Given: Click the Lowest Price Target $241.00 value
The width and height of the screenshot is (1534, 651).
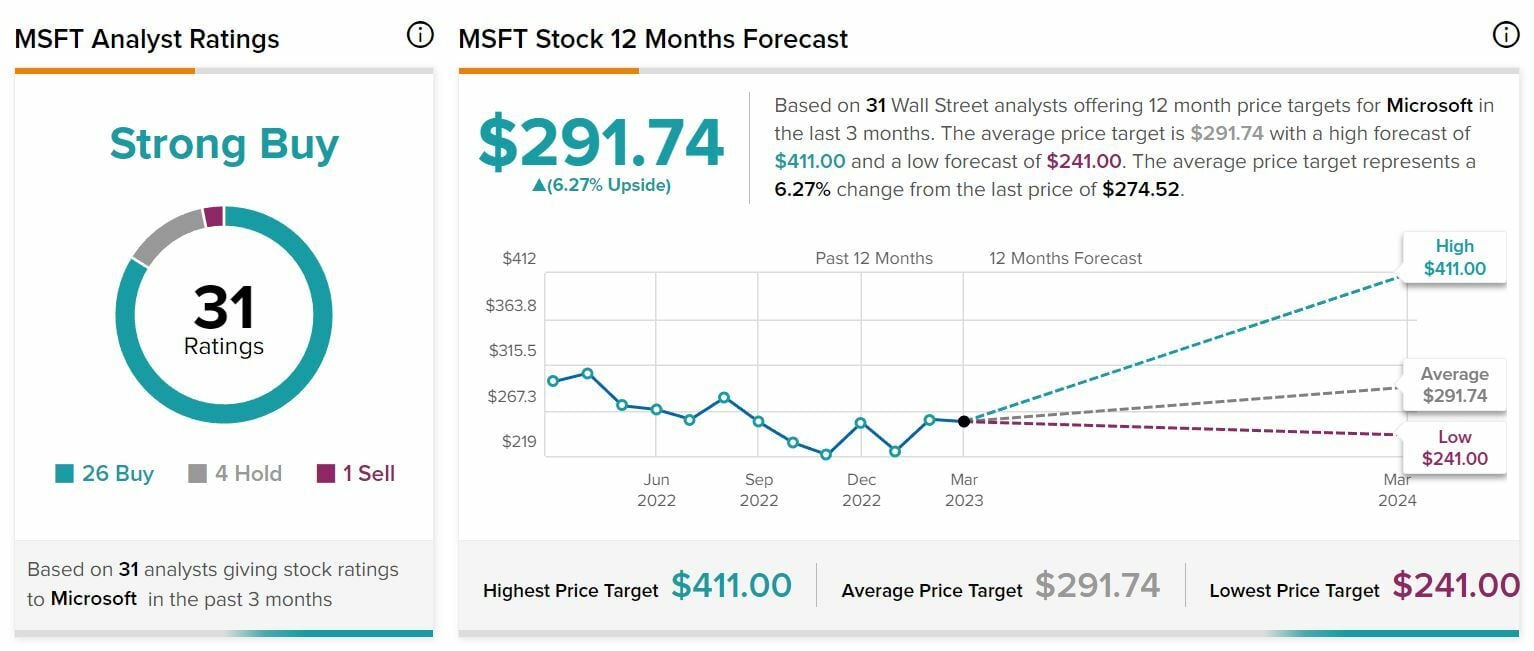Looking at the screenshot, I should tap(1455, 585).
